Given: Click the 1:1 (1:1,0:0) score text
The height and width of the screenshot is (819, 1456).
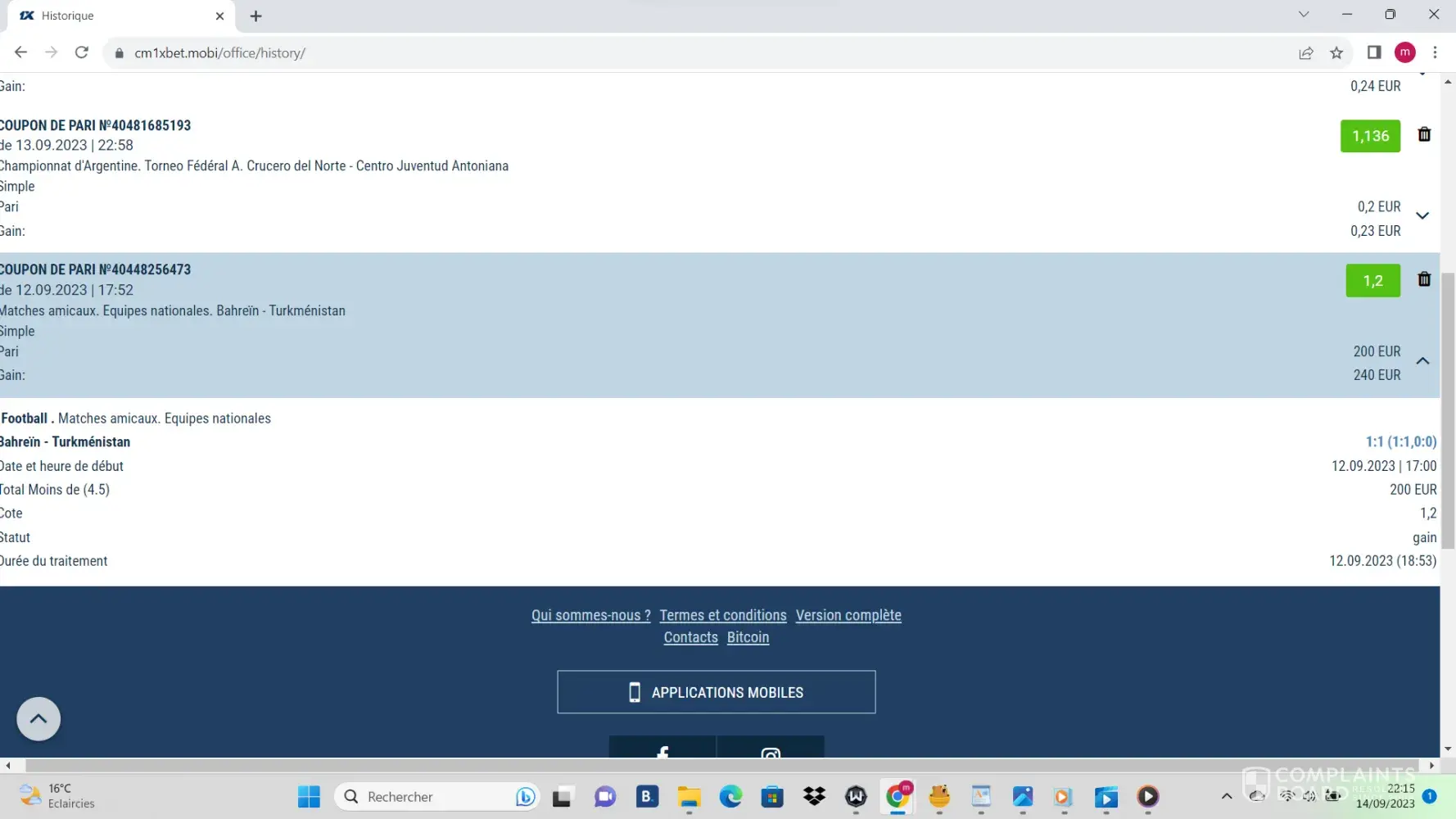Looking at the screenshot, I should (x=1400, y=441).
